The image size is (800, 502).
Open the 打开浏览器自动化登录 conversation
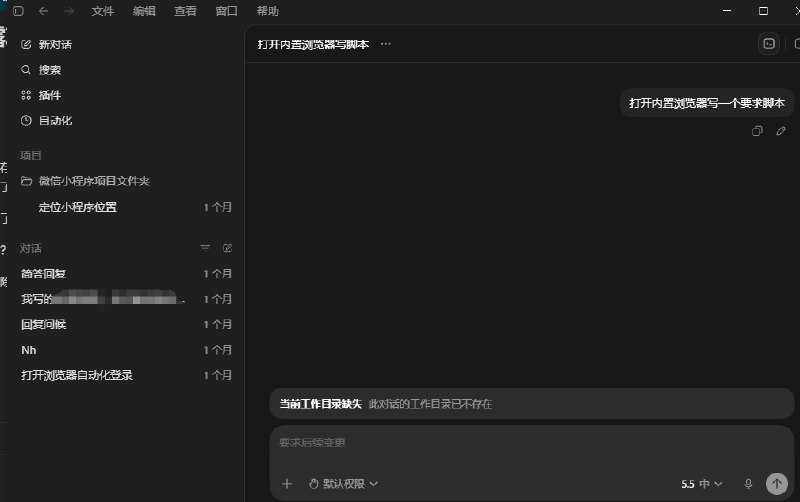point(126,375)
